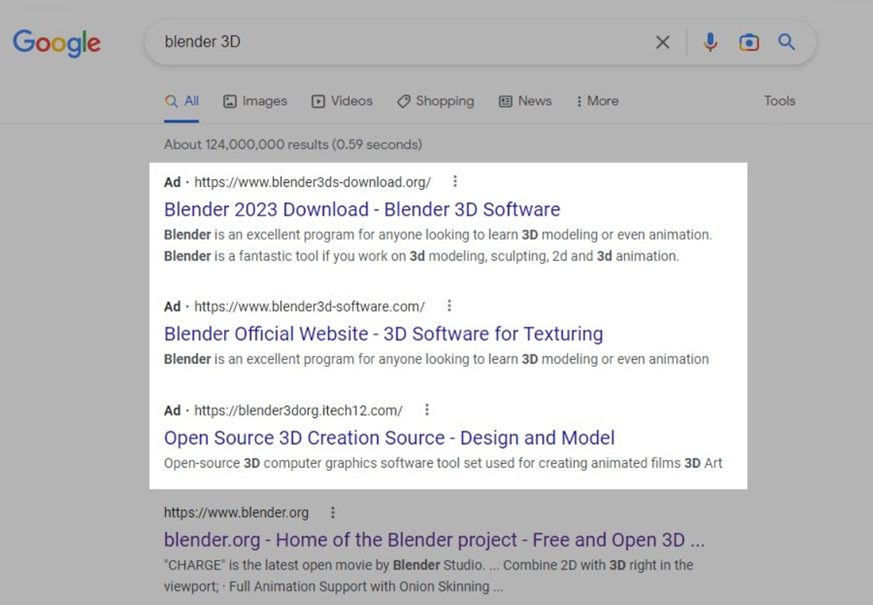Click the CHARGE open movie description snippet
Screen dimensions: 873x605
[x=429, y=576]
